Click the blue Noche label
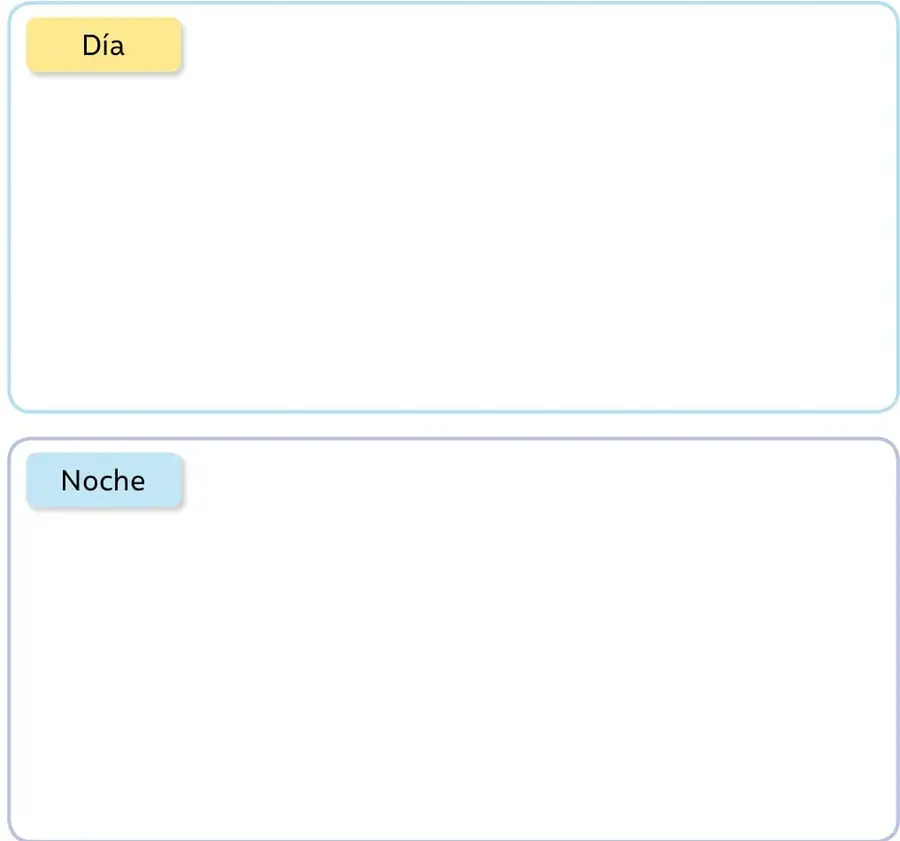Image resolution: width=900 pixels, height=841 pixels. coord(104,480)
